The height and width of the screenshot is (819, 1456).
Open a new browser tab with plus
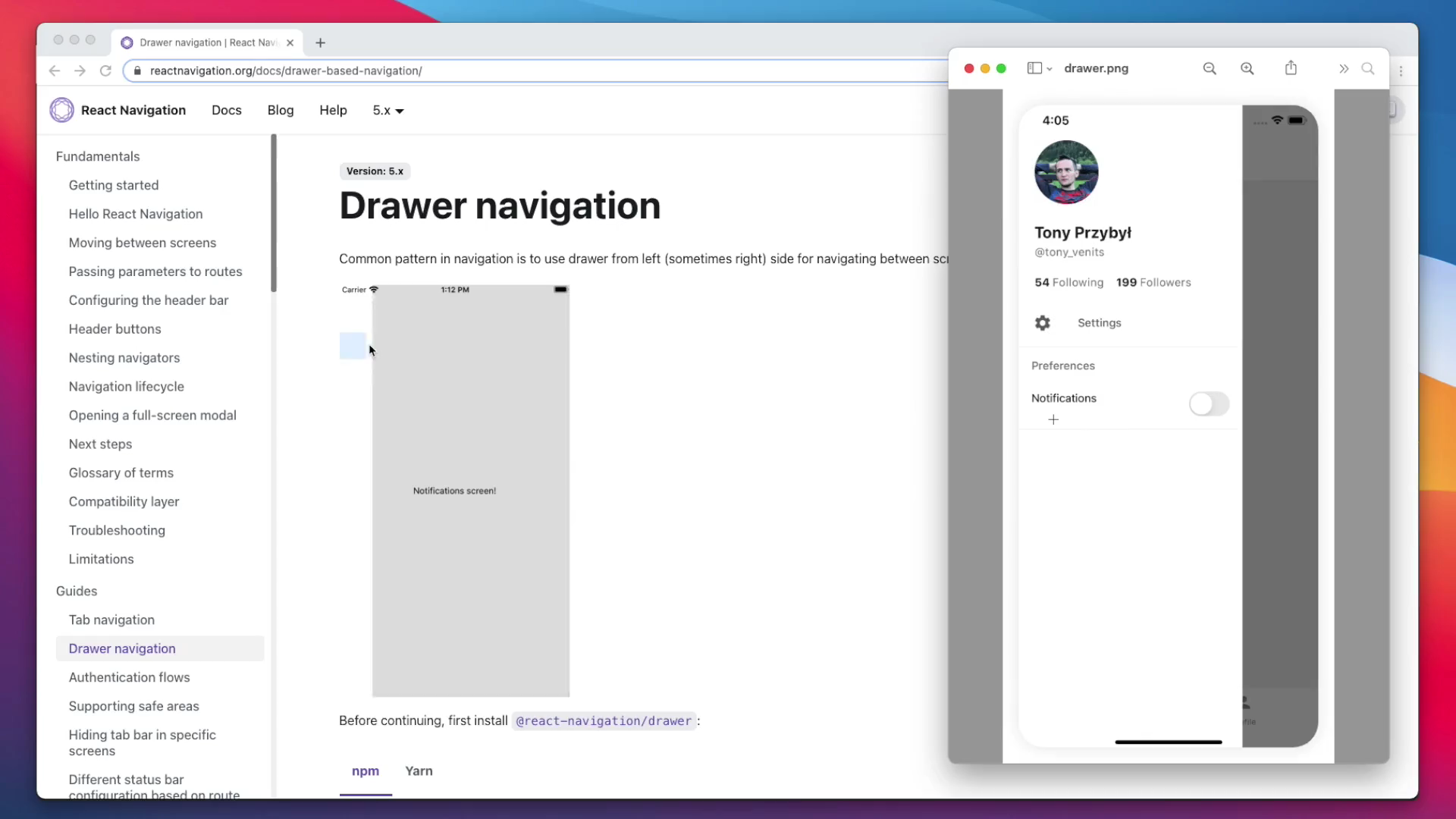tap(320, 42)
